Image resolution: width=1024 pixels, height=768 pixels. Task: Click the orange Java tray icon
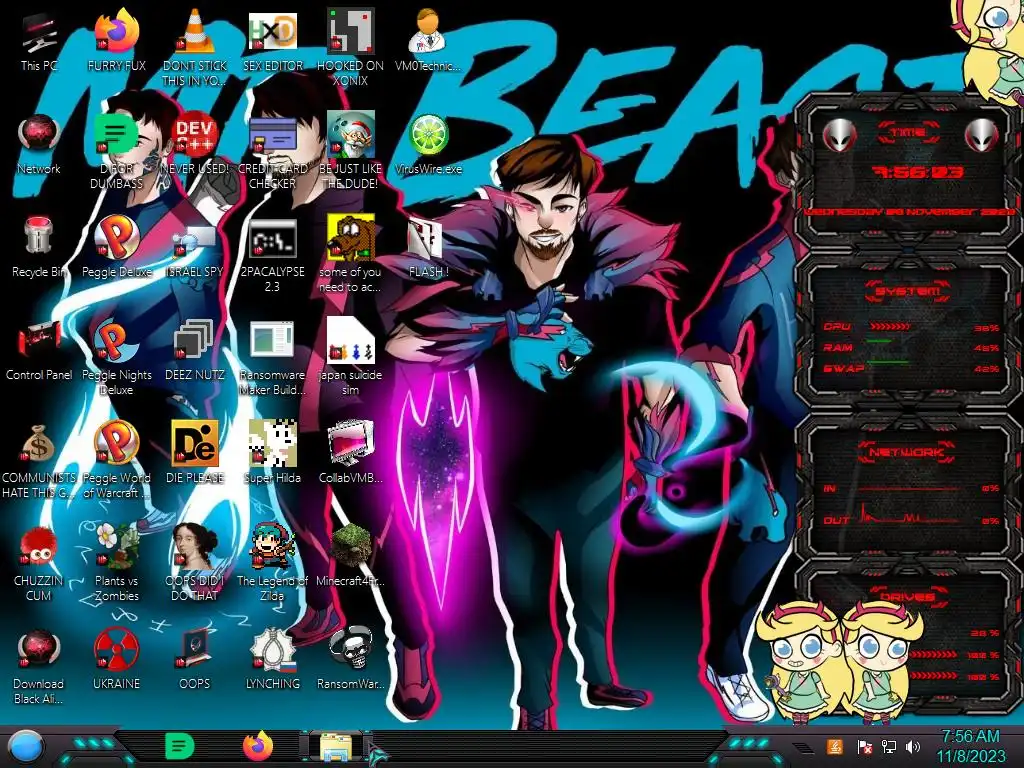point(835,746)
